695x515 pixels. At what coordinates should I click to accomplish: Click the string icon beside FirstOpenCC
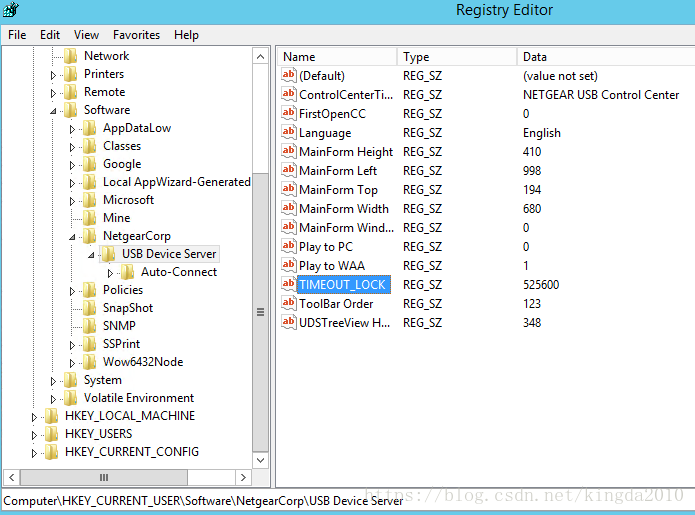coord(289,113)
